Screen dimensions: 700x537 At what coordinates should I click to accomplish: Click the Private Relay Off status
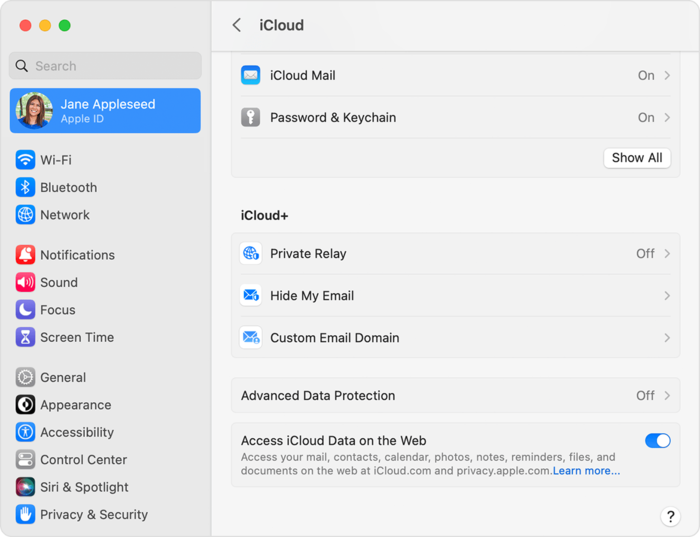645,254
